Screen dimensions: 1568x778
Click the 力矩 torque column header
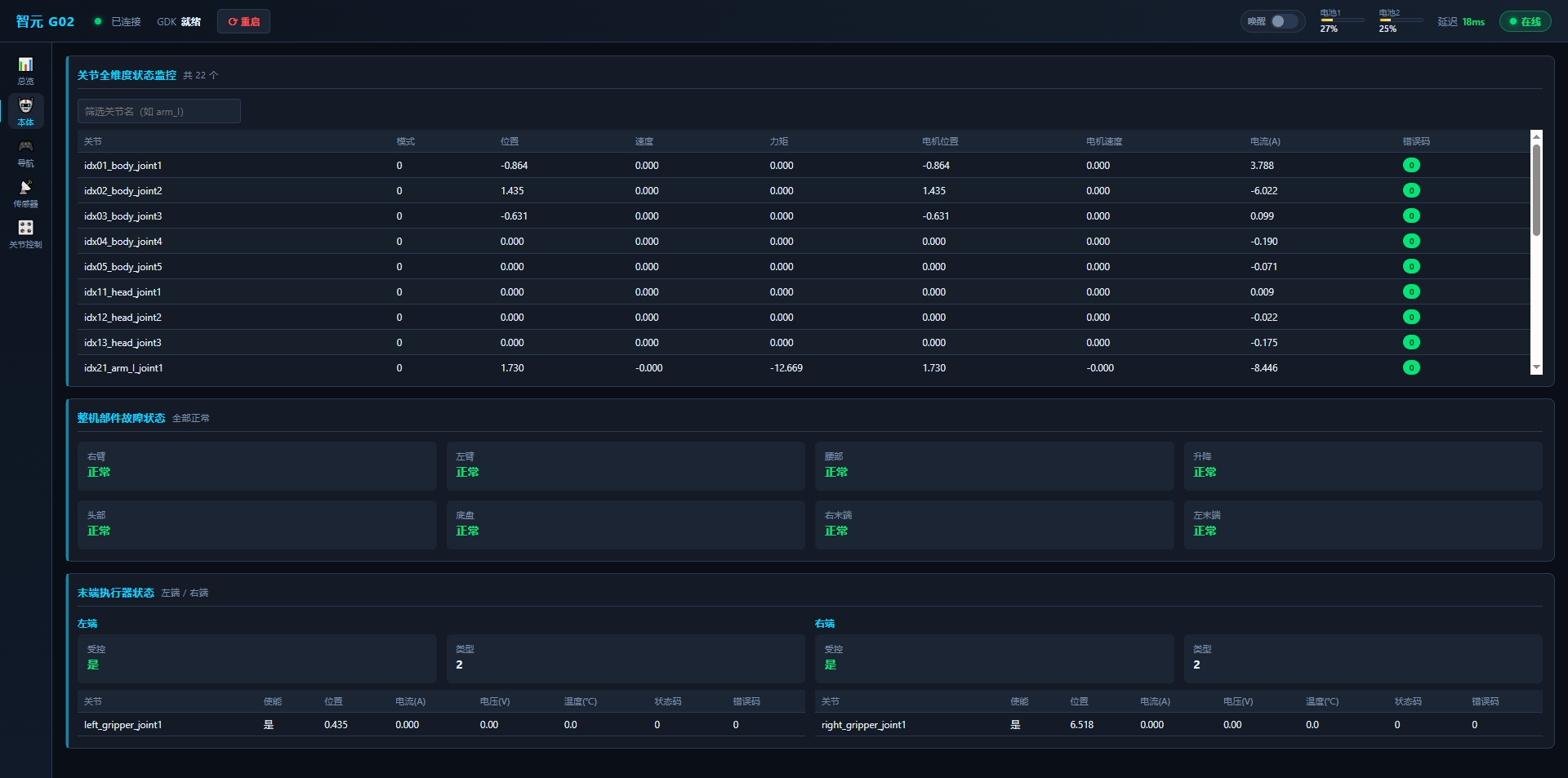click(x=779, y=141)
